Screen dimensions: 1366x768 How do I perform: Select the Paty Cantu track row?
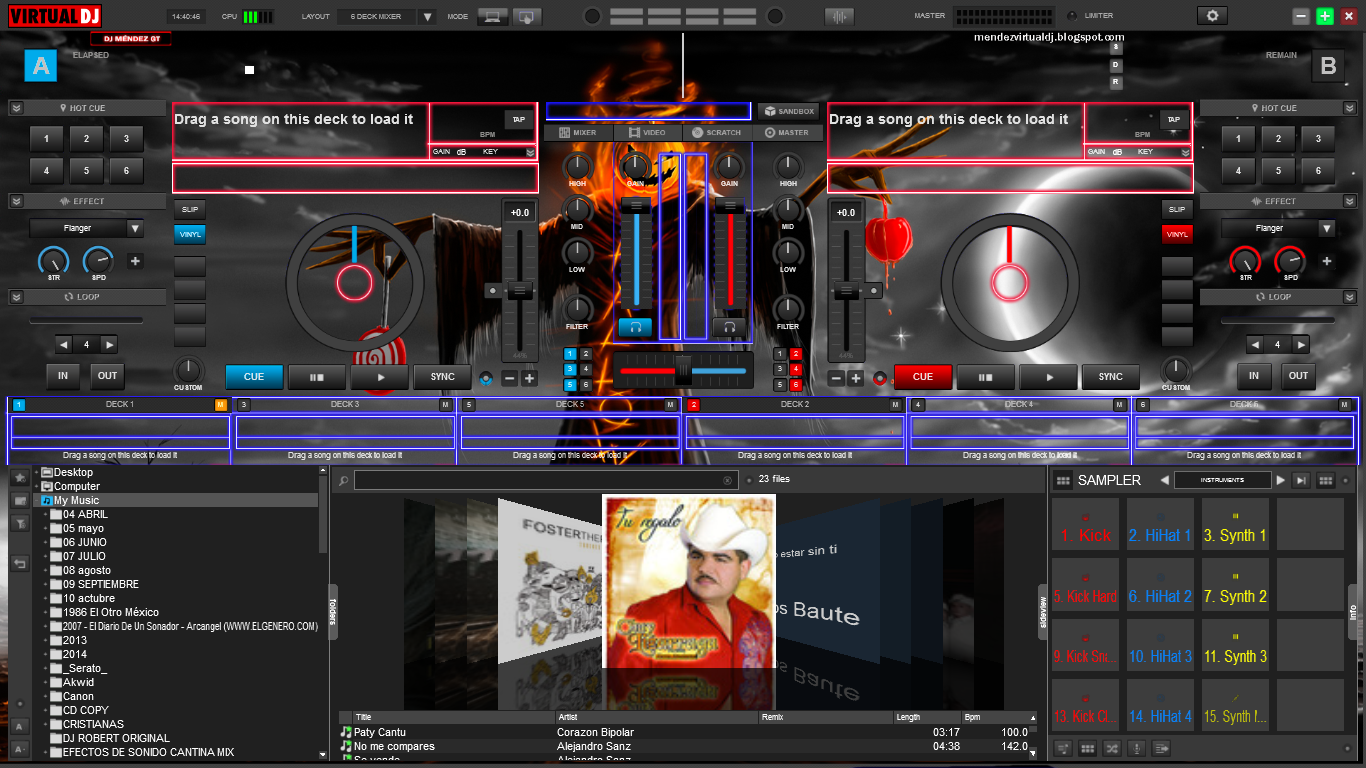pyautogui.click(x=688, y=732)
